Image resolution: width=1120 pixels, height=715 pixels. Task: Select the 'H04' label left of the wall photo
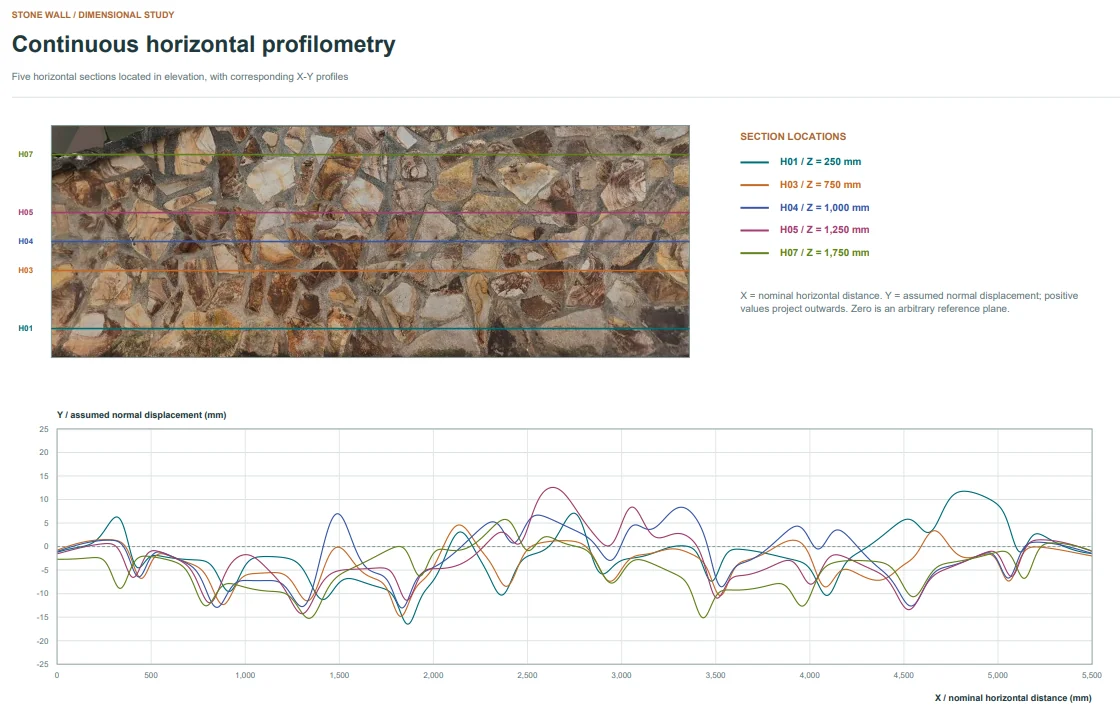tap(26, 241)
